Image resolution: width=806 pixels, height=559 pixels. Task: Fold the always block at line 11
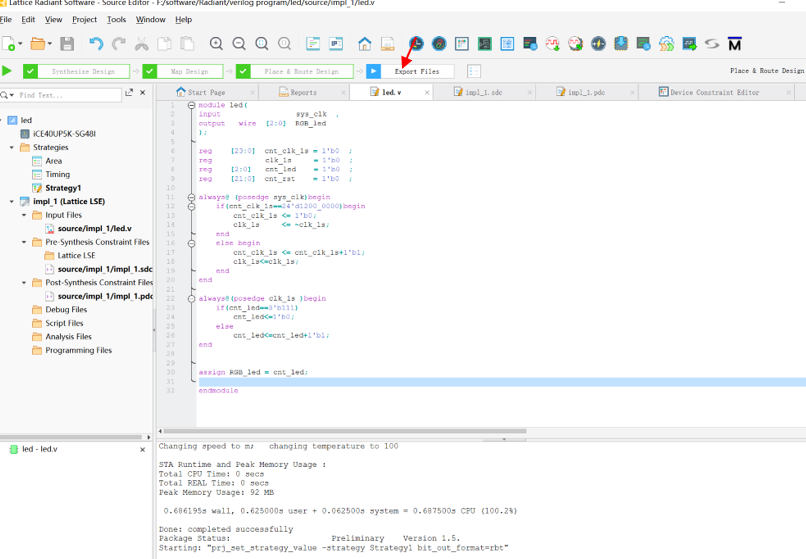tap(191, 197)
